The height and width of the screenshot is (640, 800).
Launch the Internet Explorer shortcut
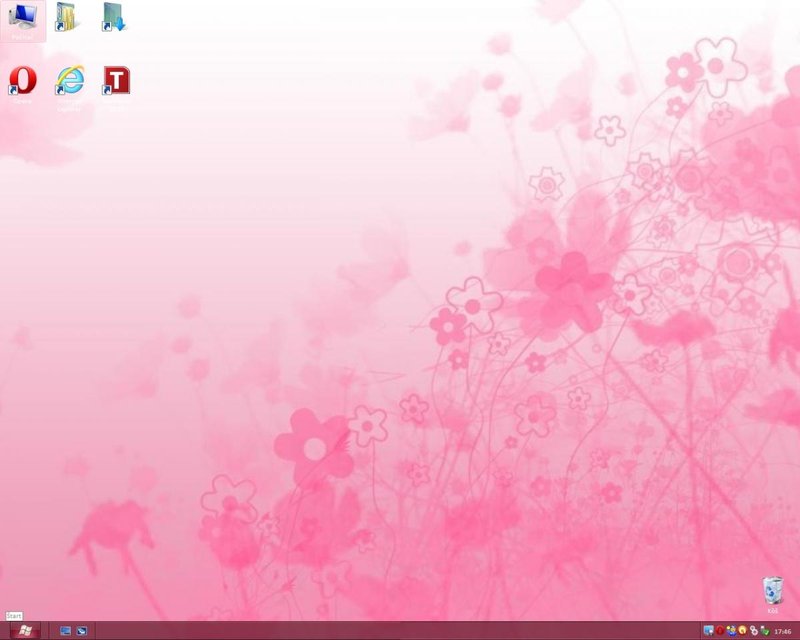[69, 81]
